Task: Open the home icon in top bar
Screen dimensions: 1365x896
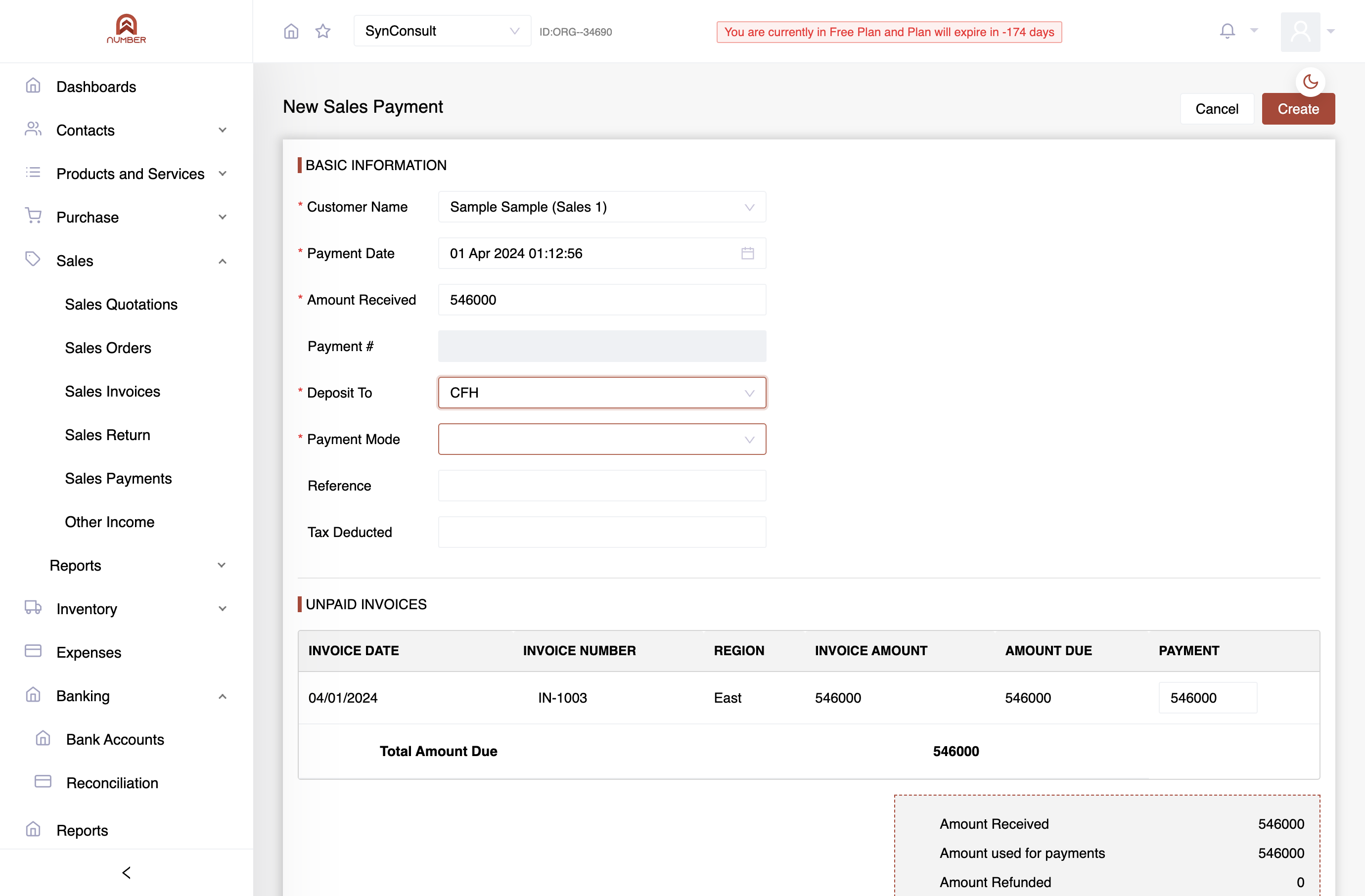Action: [x=291, y=31]
